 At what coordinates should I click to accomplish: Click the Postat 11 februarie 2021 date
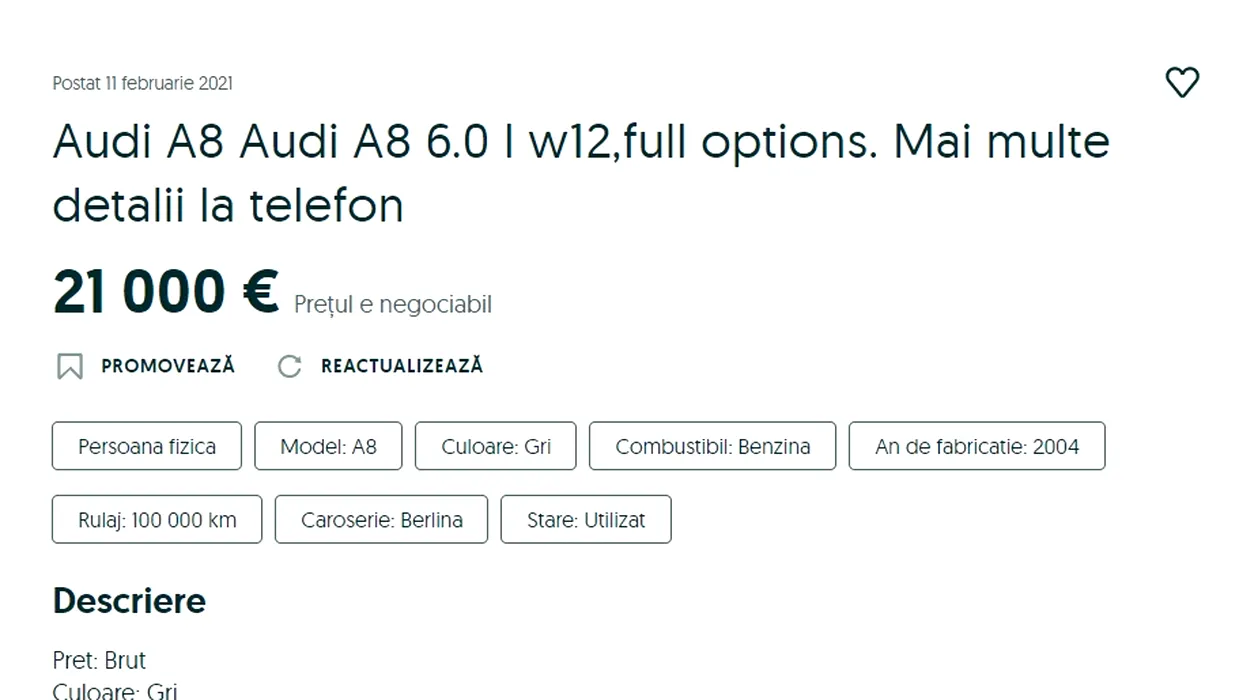coord(142,83)
